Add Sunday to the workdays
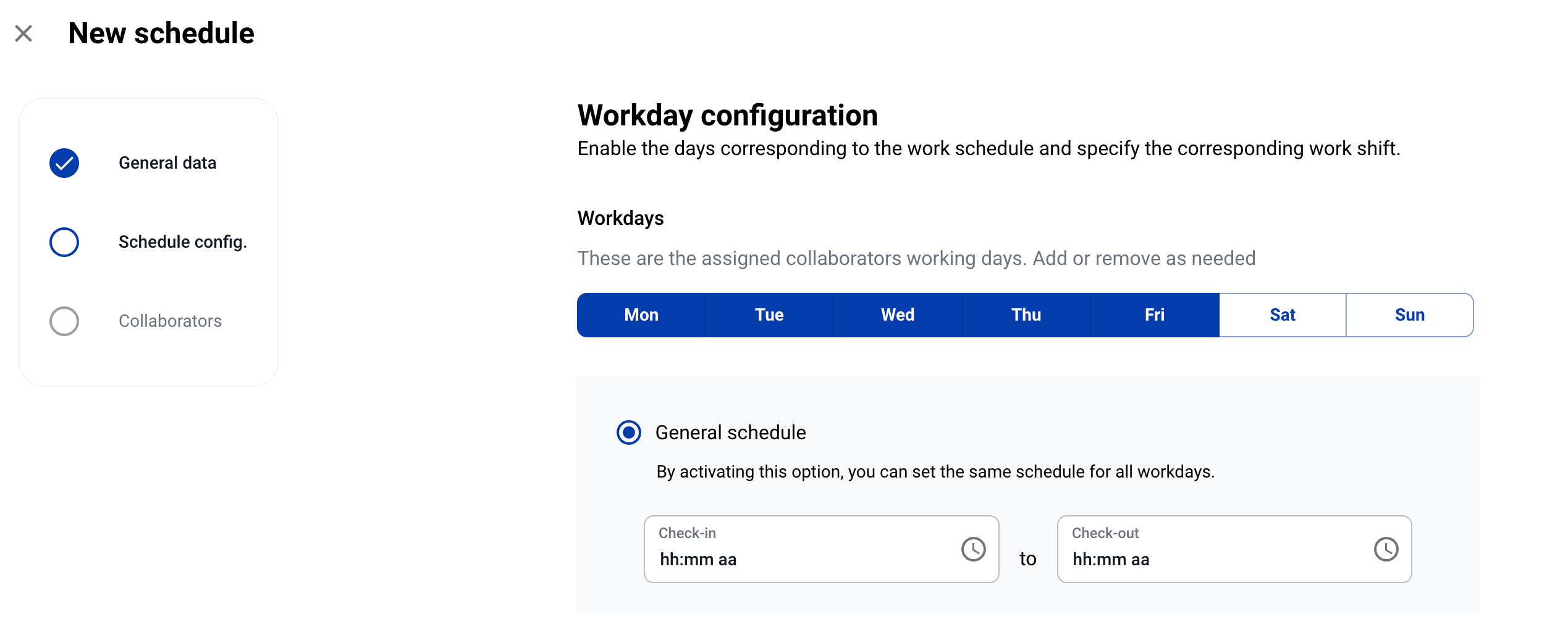1568x640 pixels. tap(1410, 315)
